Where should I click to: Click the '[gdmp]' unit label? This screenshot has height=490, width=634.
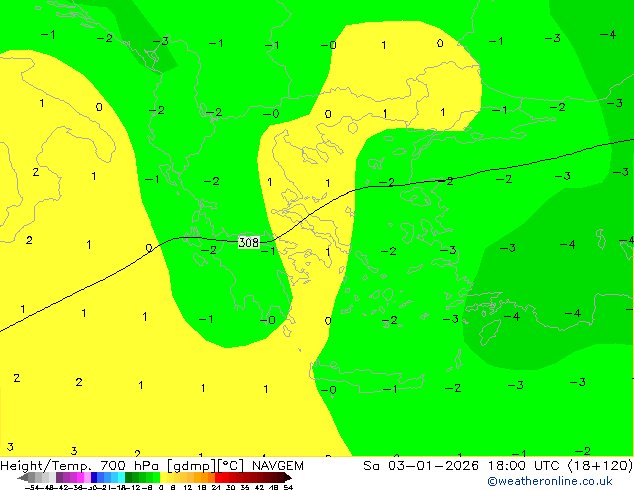191,466
